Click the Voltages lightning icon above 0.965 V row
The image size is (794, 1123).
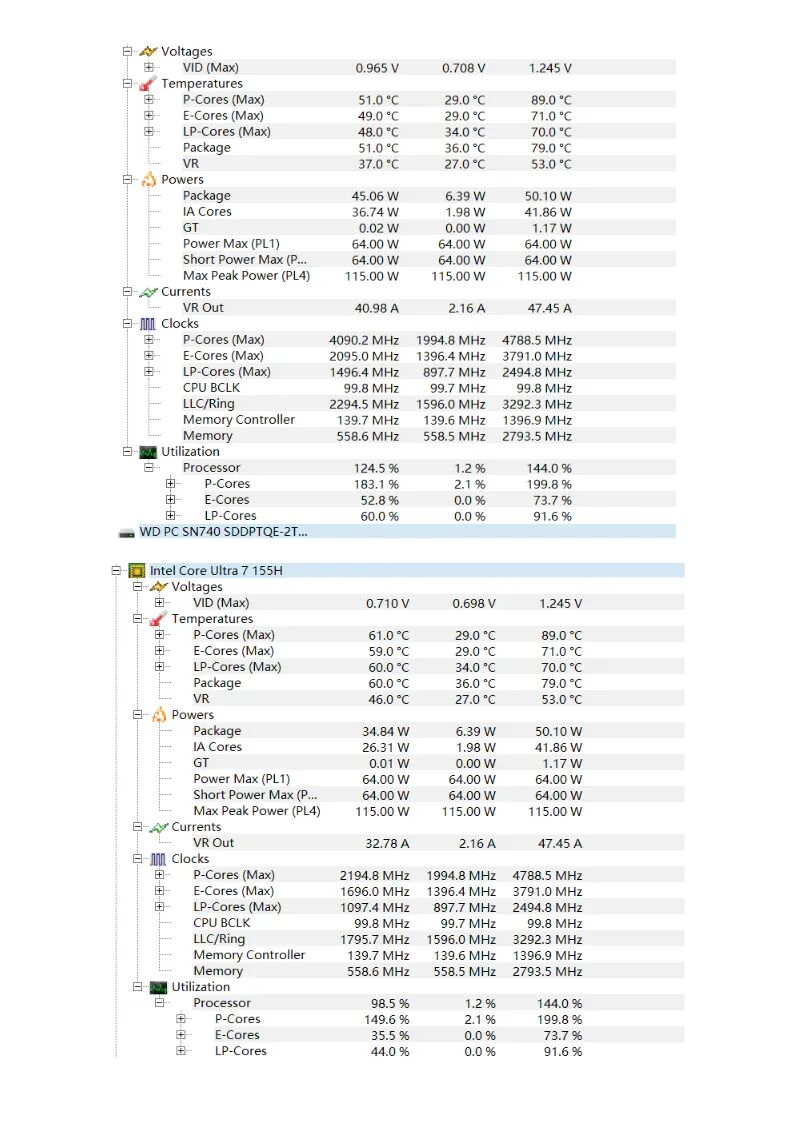click(148, 52)
